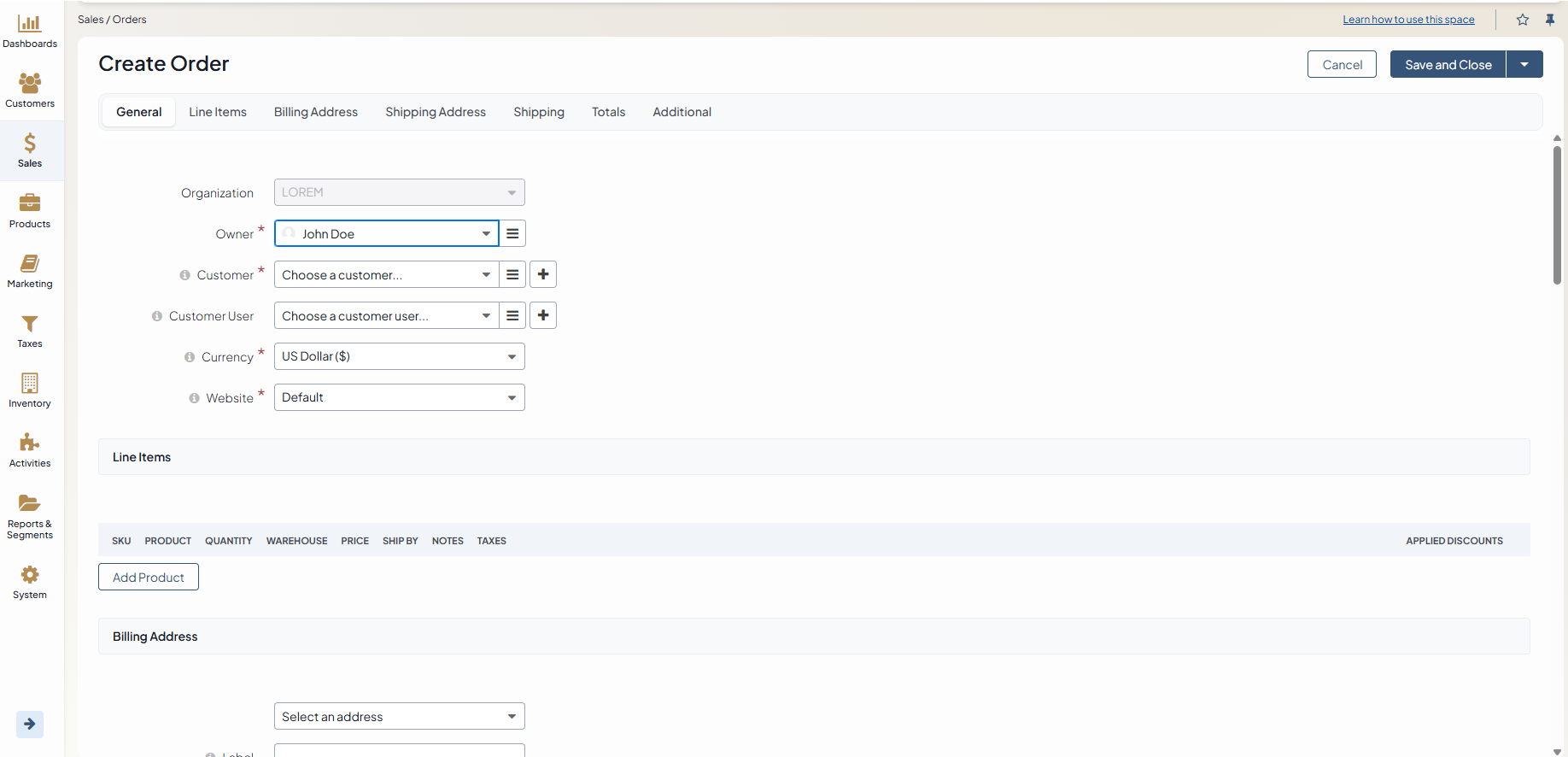Click plus button to create new customer
The image size is (1568, 757).
[x=543, y=274]
